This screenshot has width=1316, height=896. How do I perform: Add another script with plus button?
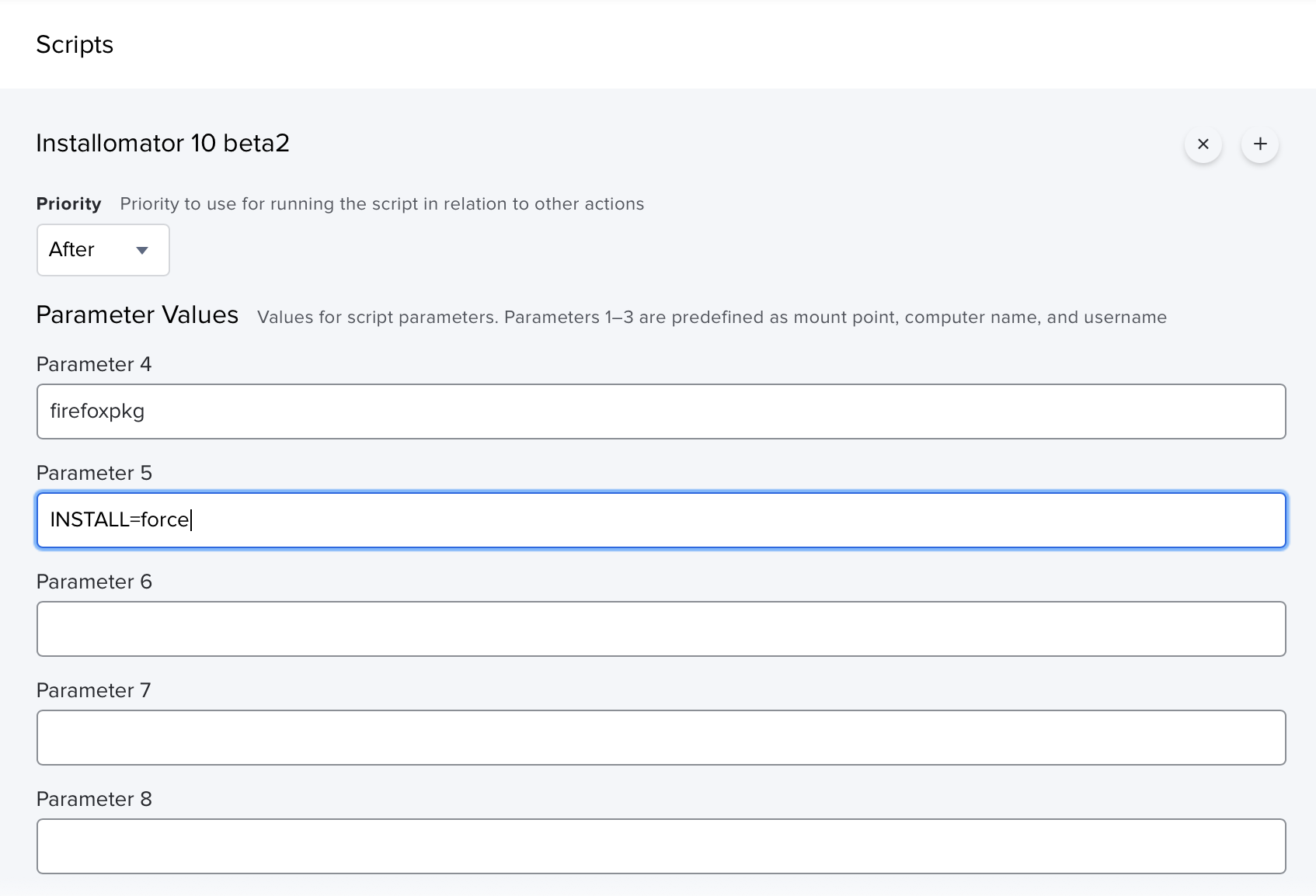click(1259, 144)
